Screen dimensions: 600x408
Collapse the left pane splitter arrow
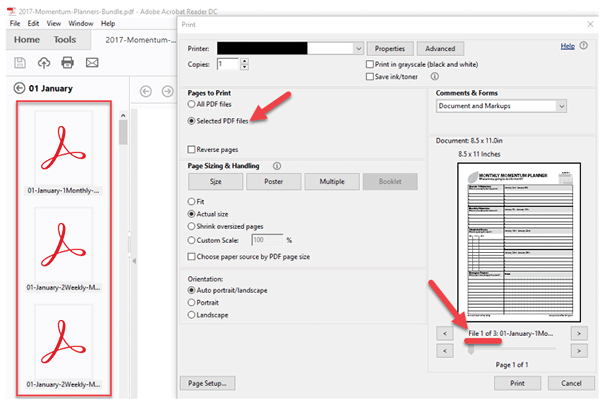[x=134, y=261]
